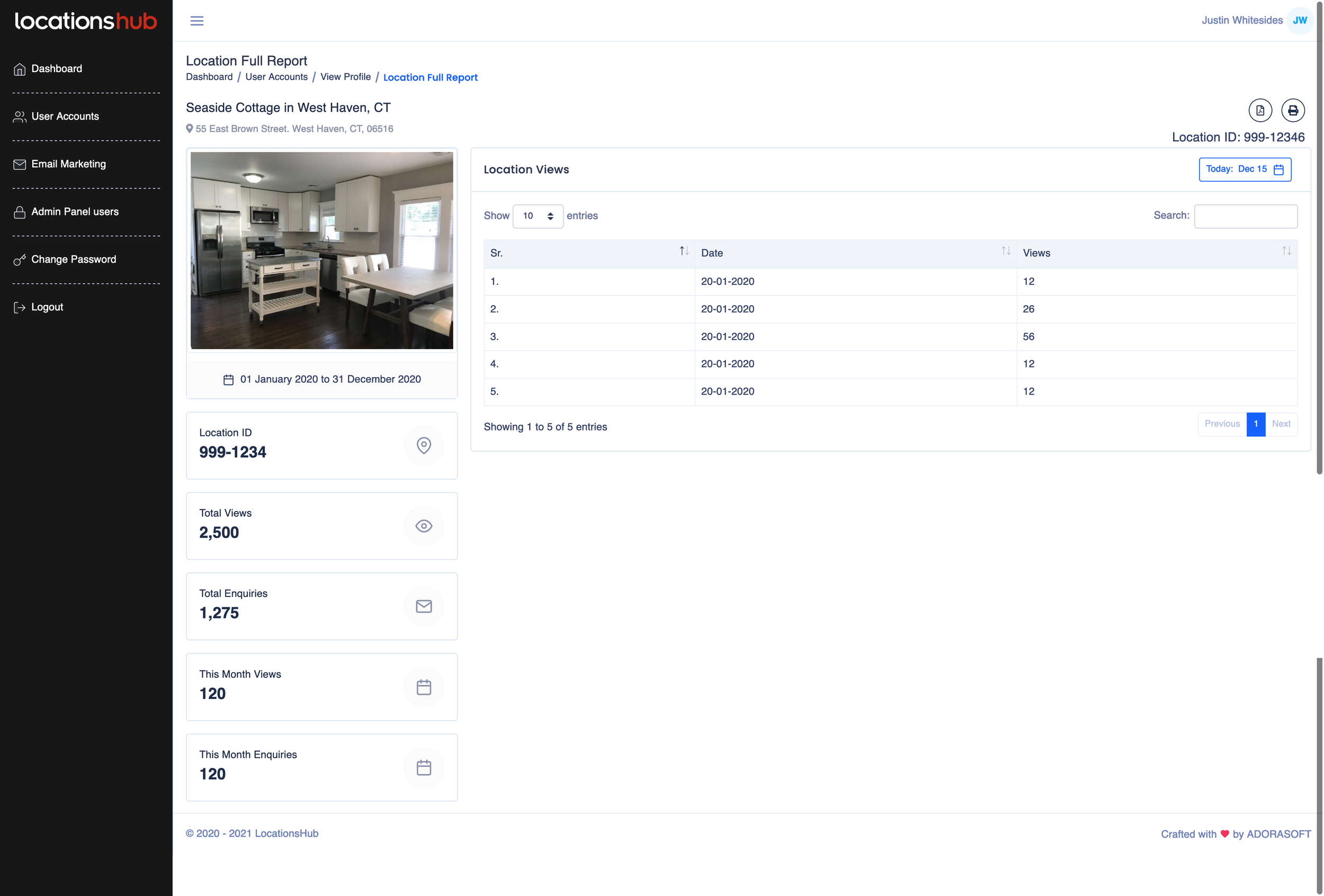Click the View Profile breadcrumb link
The height and width of the screenshot is (896, 1324).
[x=345, y=77]
